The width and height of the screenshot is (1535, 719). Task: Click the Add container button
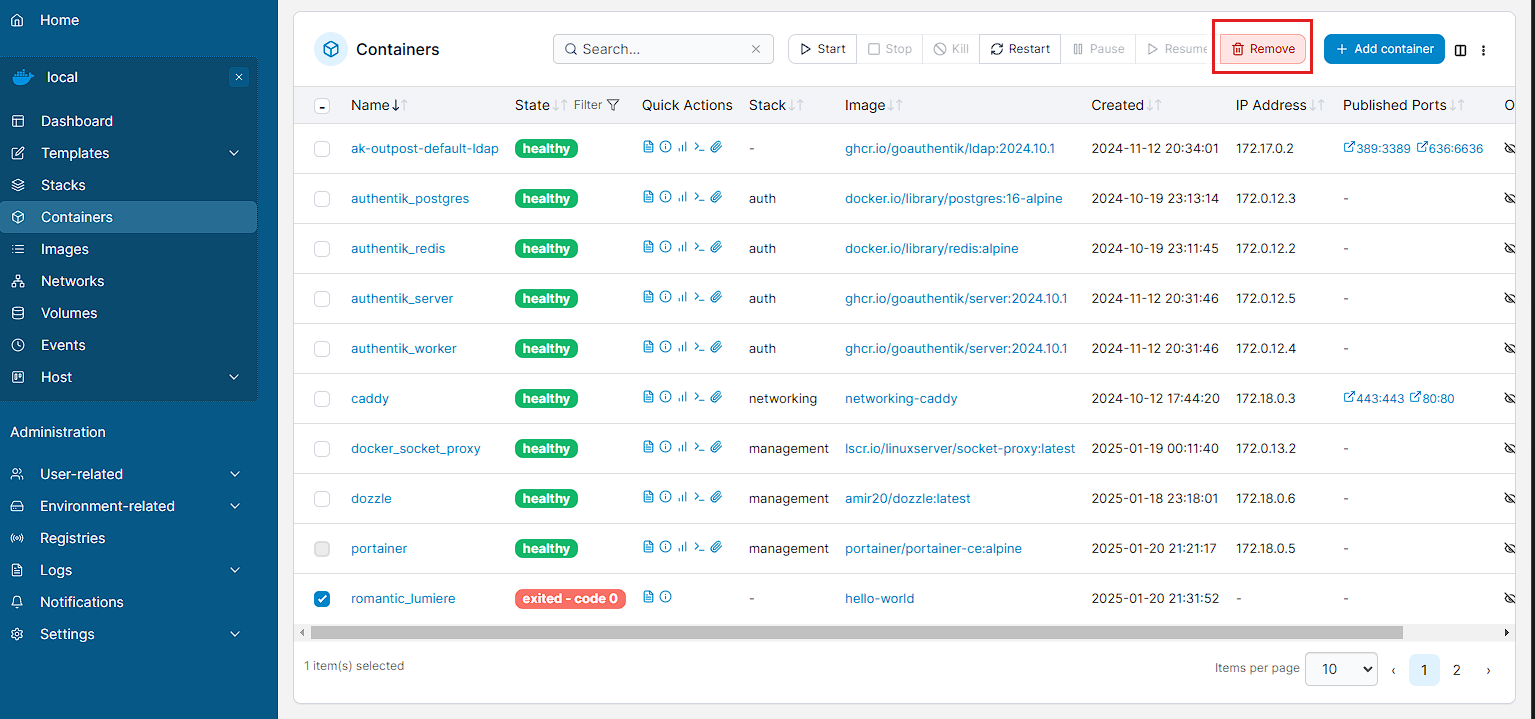[x=1384, y=49]
